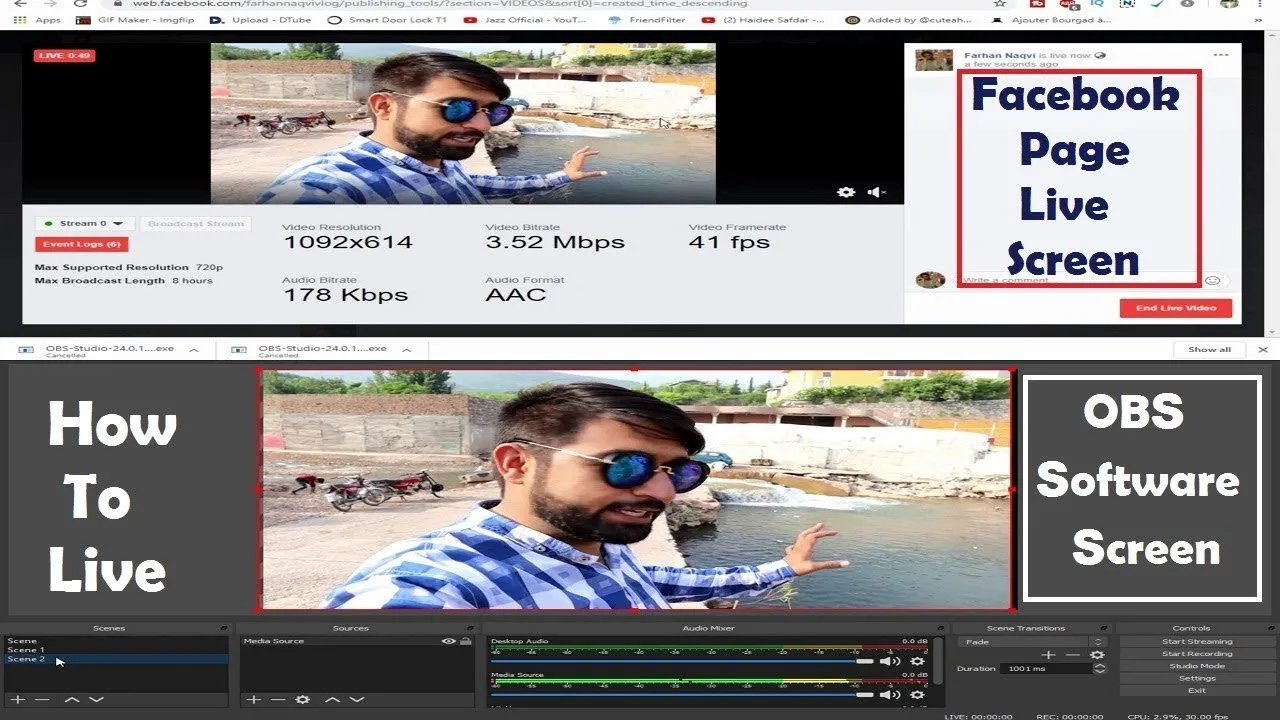Open Fade transition dropdown
This screenshot has height=720, width=1280.
tap(1031, 642)
